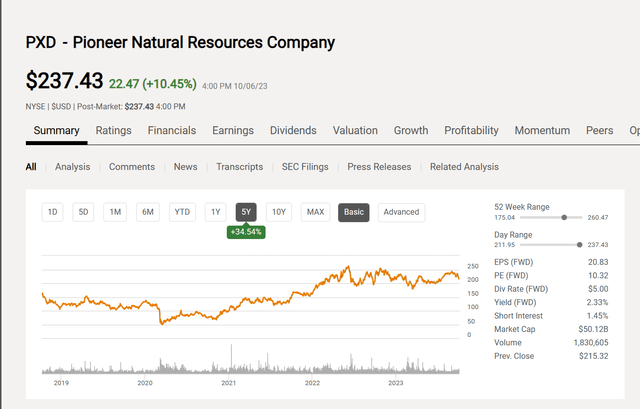This screenshot has height=409, width=640.
Task: Switch chart to Basic mode
Action: (354, 212)
